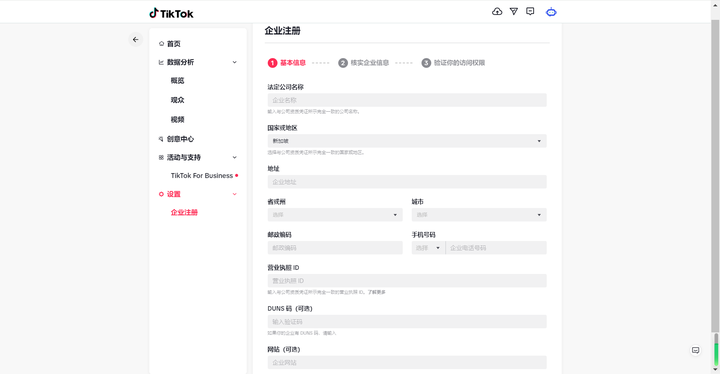This screenshot has height=374, width=720.
Task: Click the 网站 (可选) label
Action: click(x=284, y=350)
